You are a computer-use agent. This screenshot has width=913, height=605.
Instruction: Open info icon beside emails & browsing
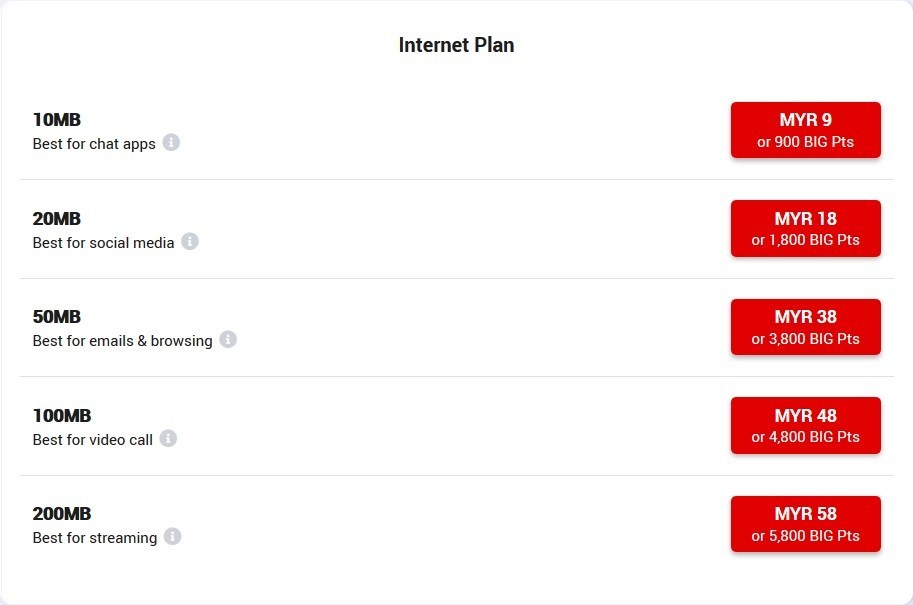228,340
